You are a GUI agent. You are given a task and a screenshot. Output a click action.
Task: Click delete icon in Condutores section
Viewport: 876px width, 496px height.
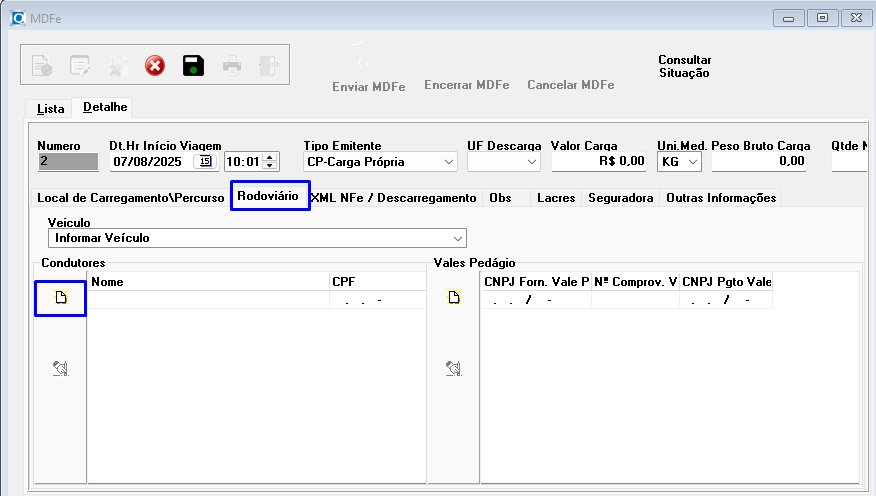[60, 369]
